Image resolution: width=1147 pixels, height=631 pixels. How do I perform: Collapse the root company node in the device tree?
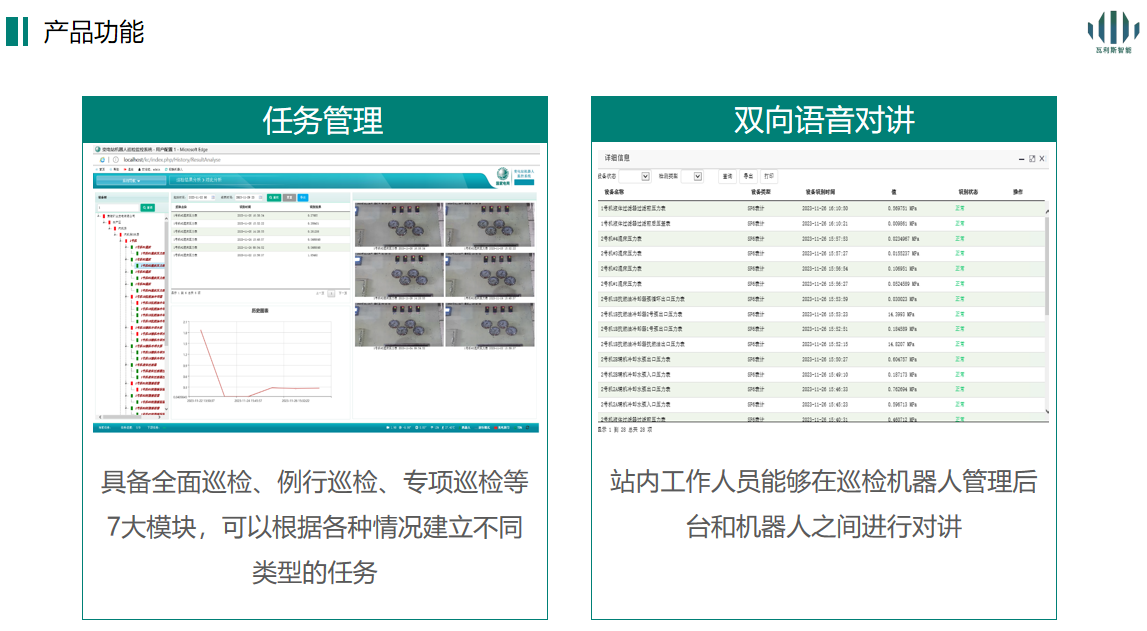tap(98, 215)
